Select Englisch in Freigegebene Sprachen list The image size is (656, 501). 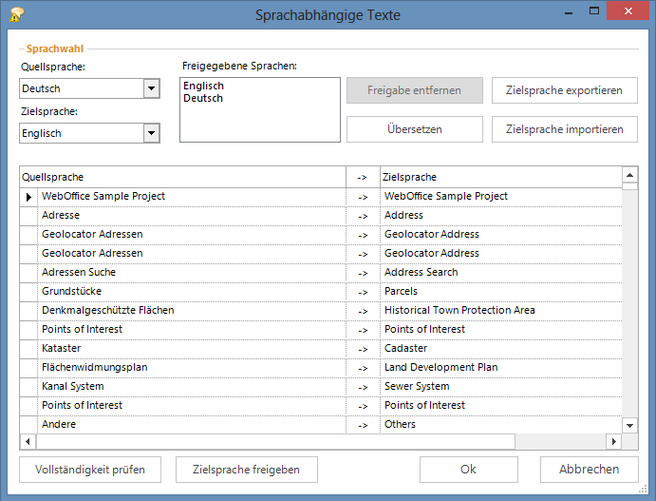pos(203,86)
